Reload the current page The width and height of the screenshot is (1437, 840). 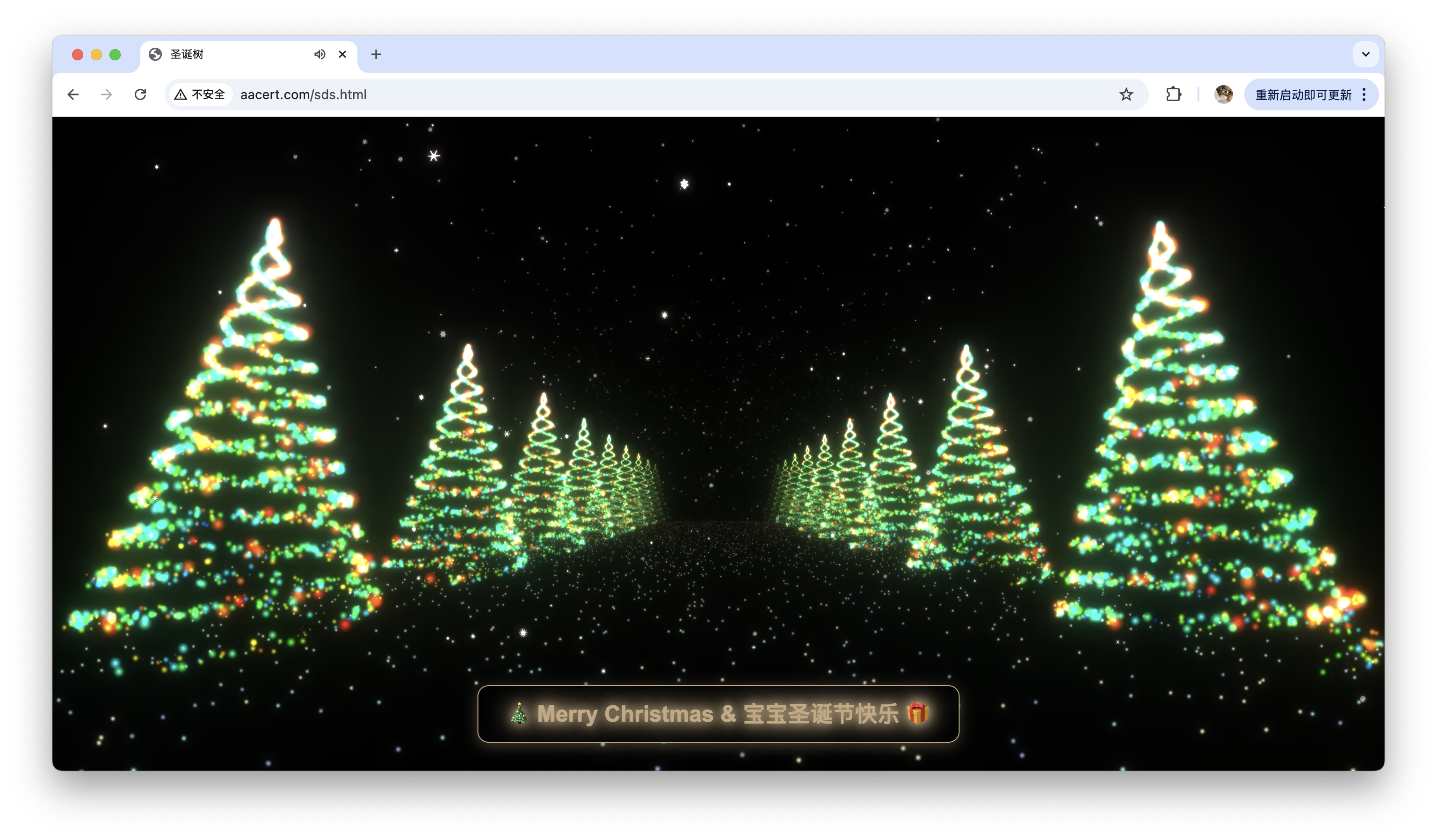(x=140, y=94)
